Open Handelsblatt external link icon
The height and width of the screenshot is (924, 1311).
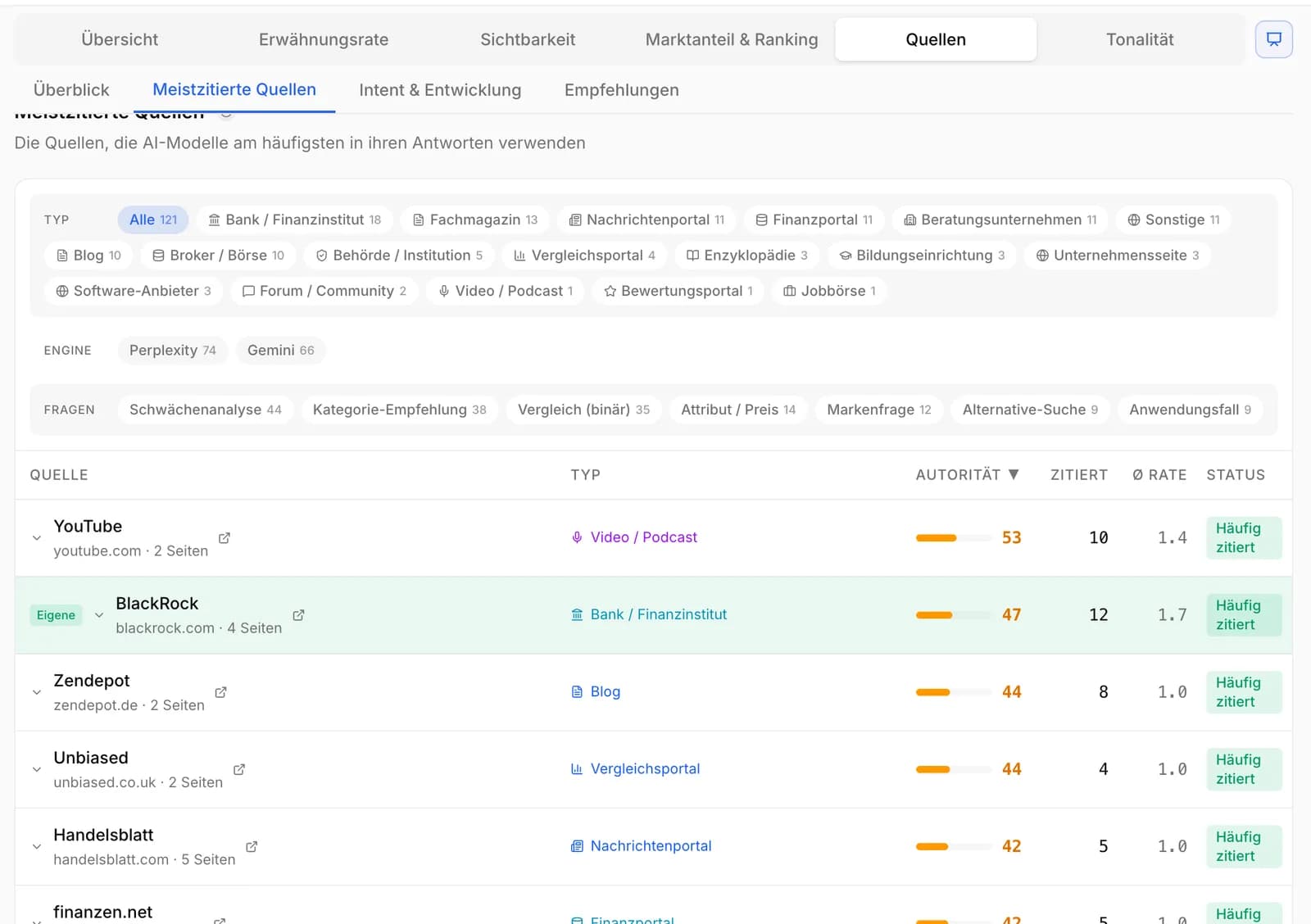point(252,846)
